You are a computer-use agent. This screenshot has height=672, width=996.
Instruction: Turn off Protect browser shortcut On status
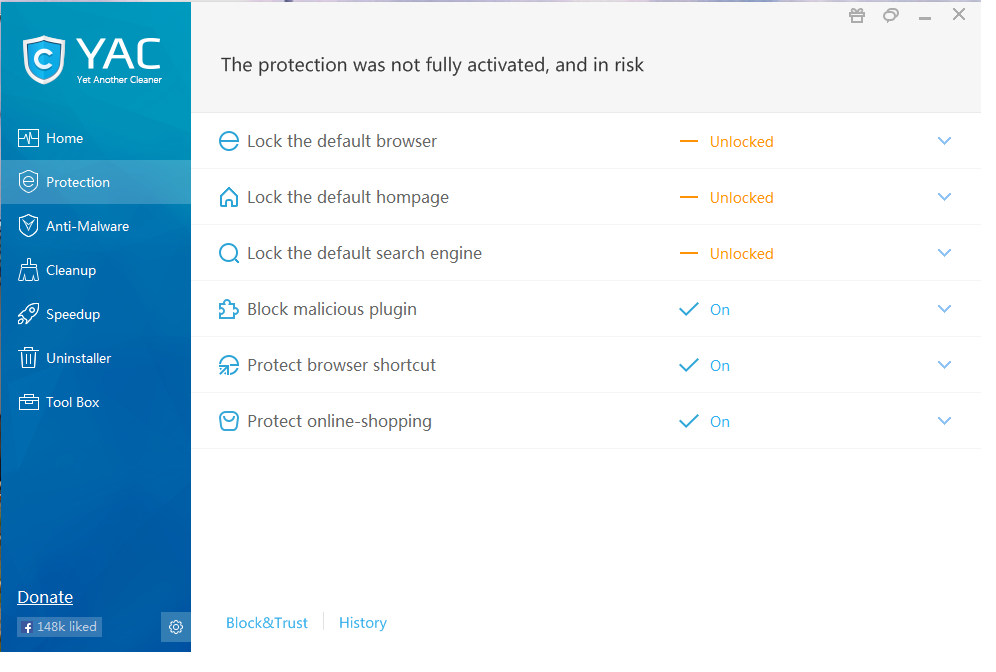719,366
